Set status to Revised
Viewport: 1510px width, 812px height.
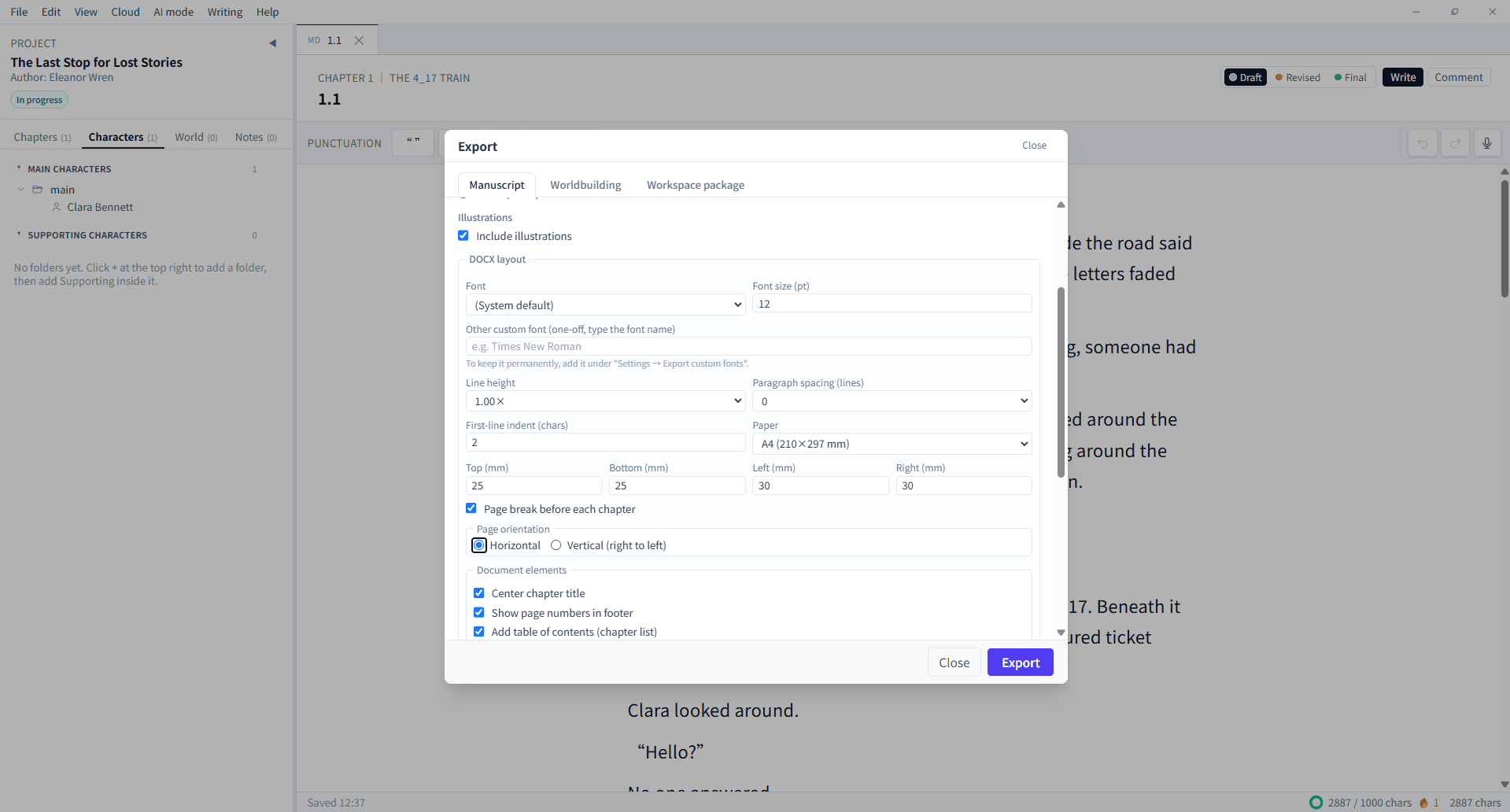point(1298,77)
